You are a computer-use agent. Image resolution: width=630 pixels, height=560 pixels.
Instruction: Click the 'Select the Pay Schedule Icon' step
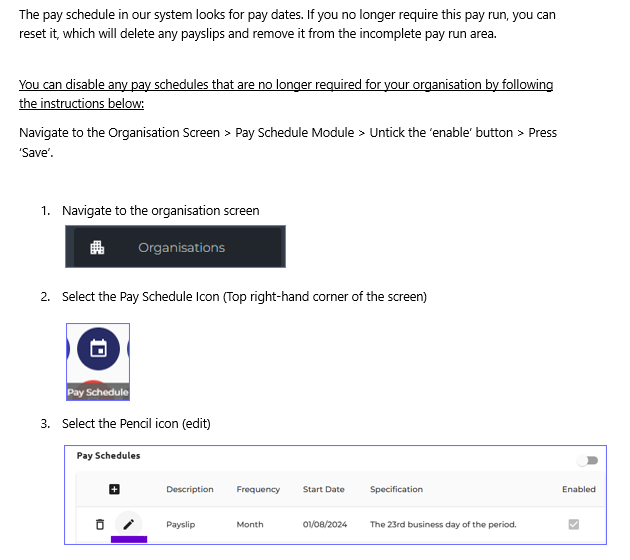[244, 296]
